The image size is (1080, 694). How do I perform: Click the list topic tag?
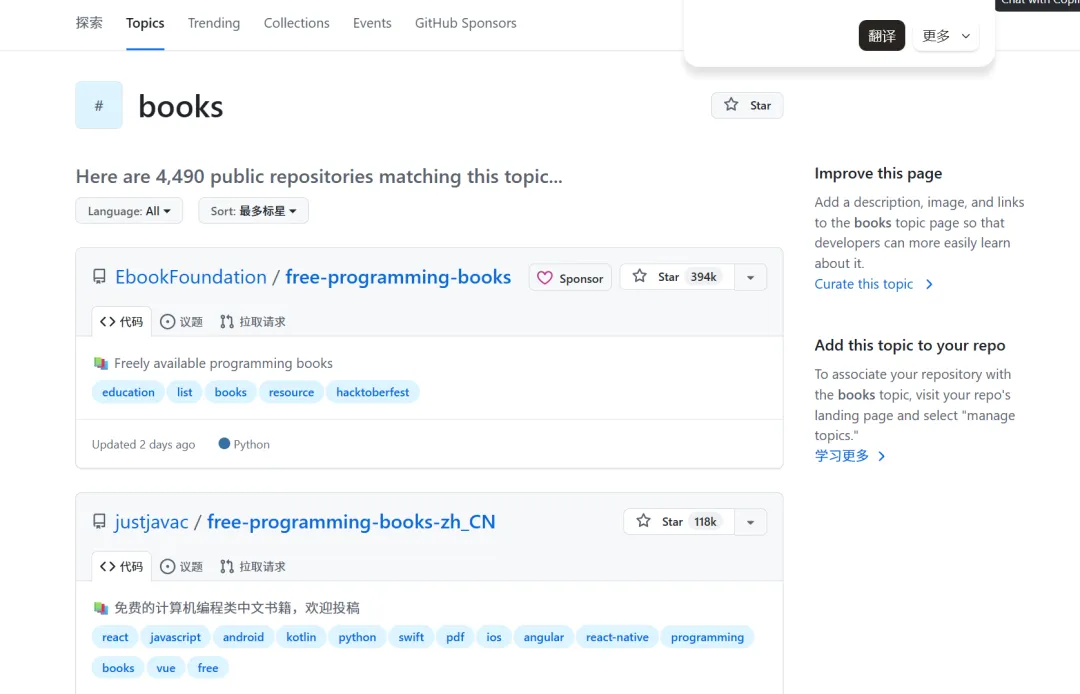[x=185, y=392]
